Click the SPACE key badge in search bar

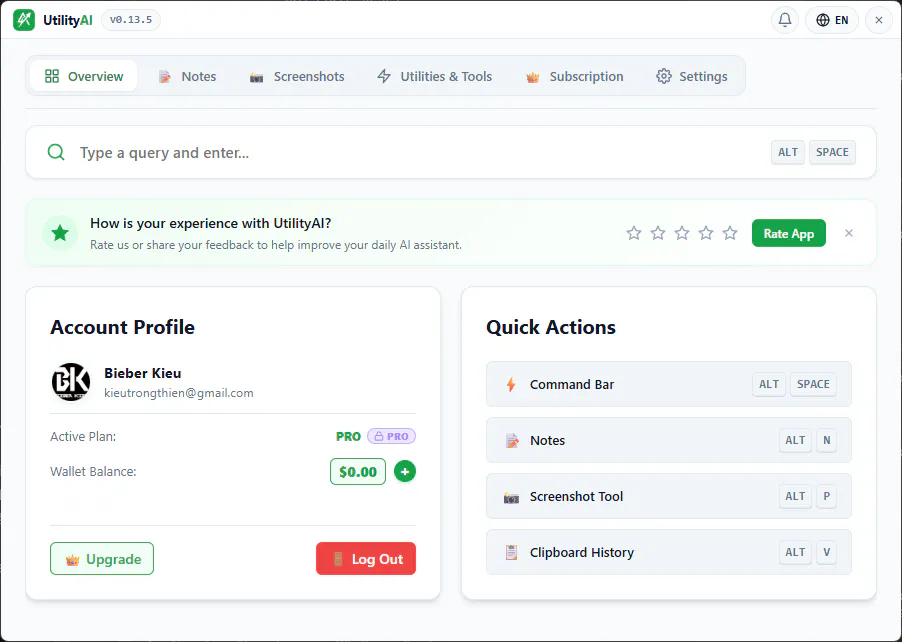(832, 152)
